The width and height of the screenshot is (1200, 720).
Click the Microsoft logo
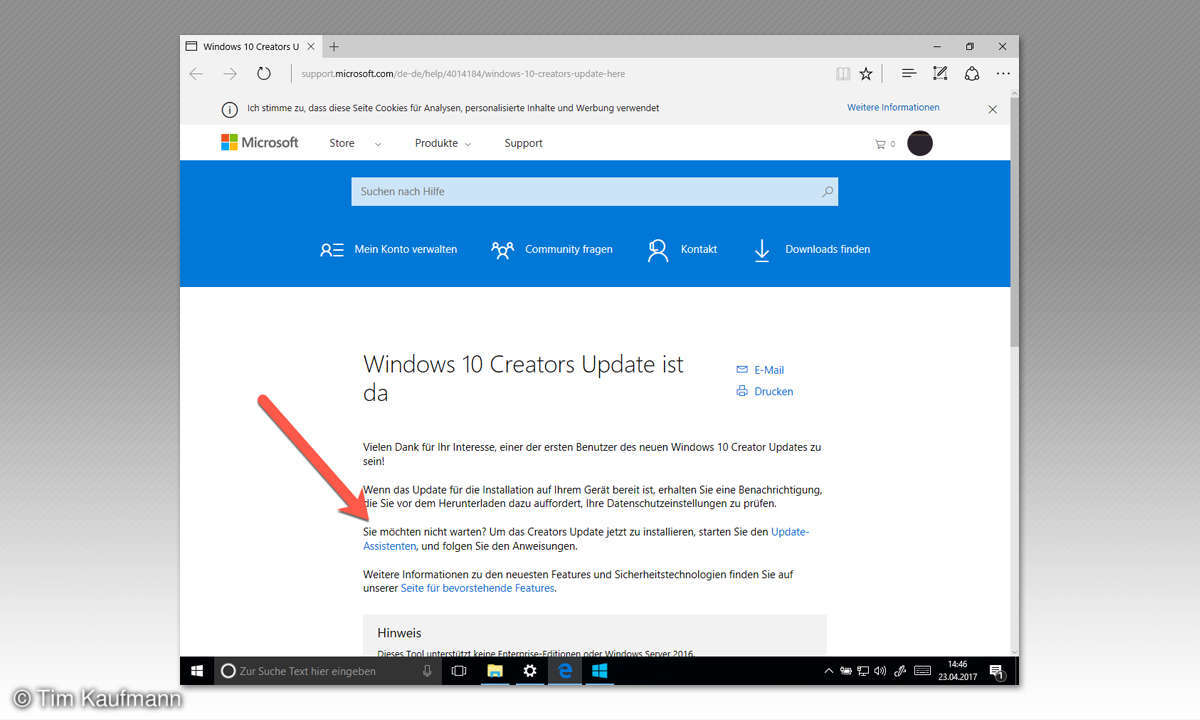(260, 142)
